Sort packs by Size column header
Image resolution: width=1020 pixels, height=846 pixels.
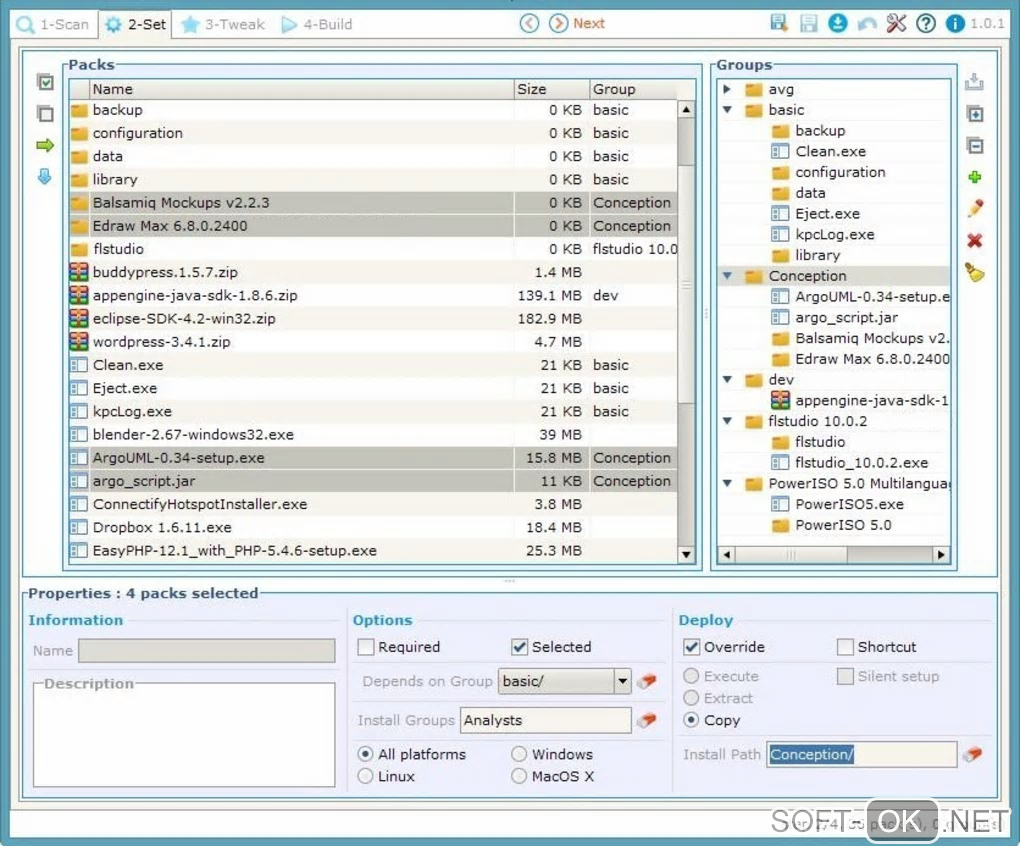click(552, 89)
